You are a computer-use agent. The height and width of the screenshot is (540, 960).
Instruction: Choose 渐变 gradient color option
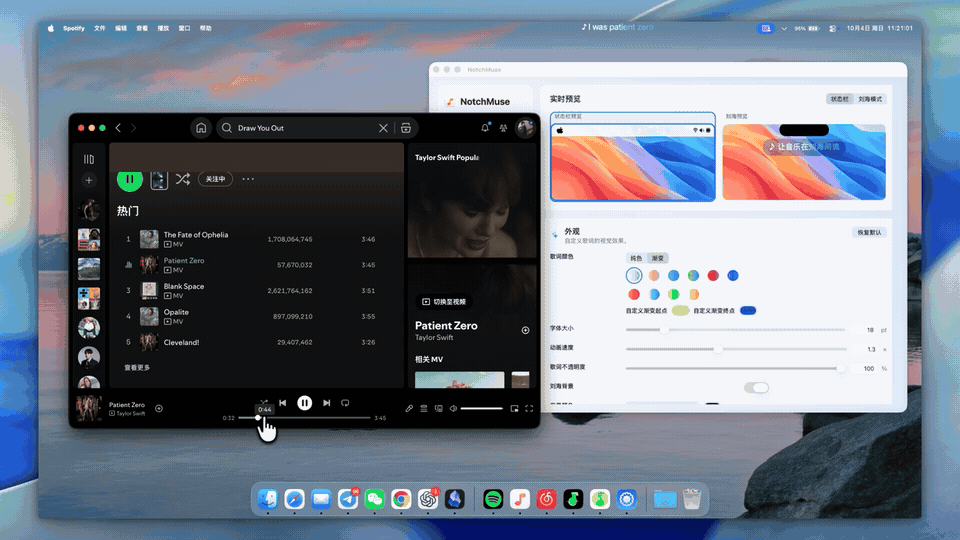658,258
